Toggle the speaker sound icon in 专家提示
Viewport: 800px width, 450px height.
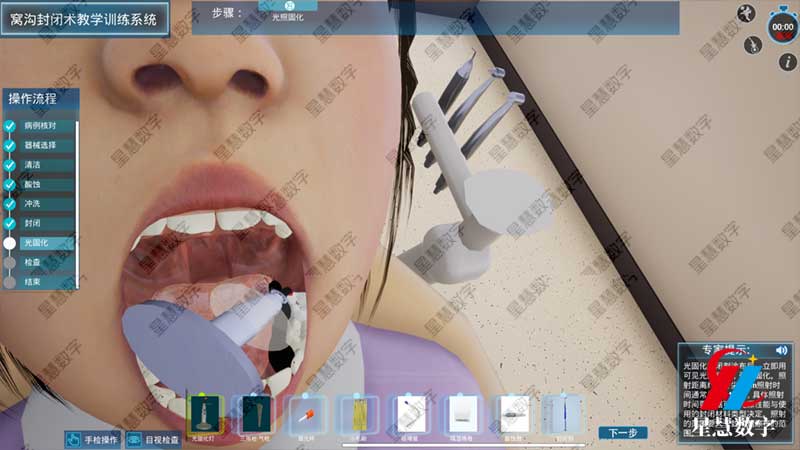781,350
